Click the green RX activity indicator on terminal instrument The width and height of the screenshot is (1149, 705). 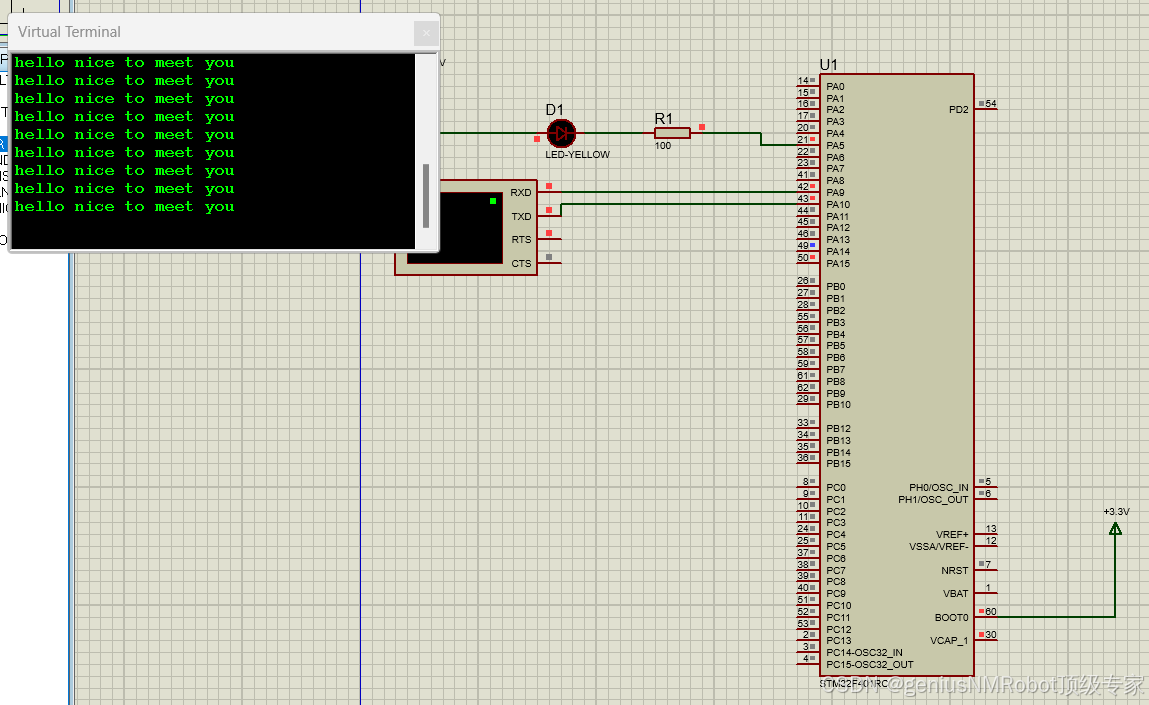491,202
